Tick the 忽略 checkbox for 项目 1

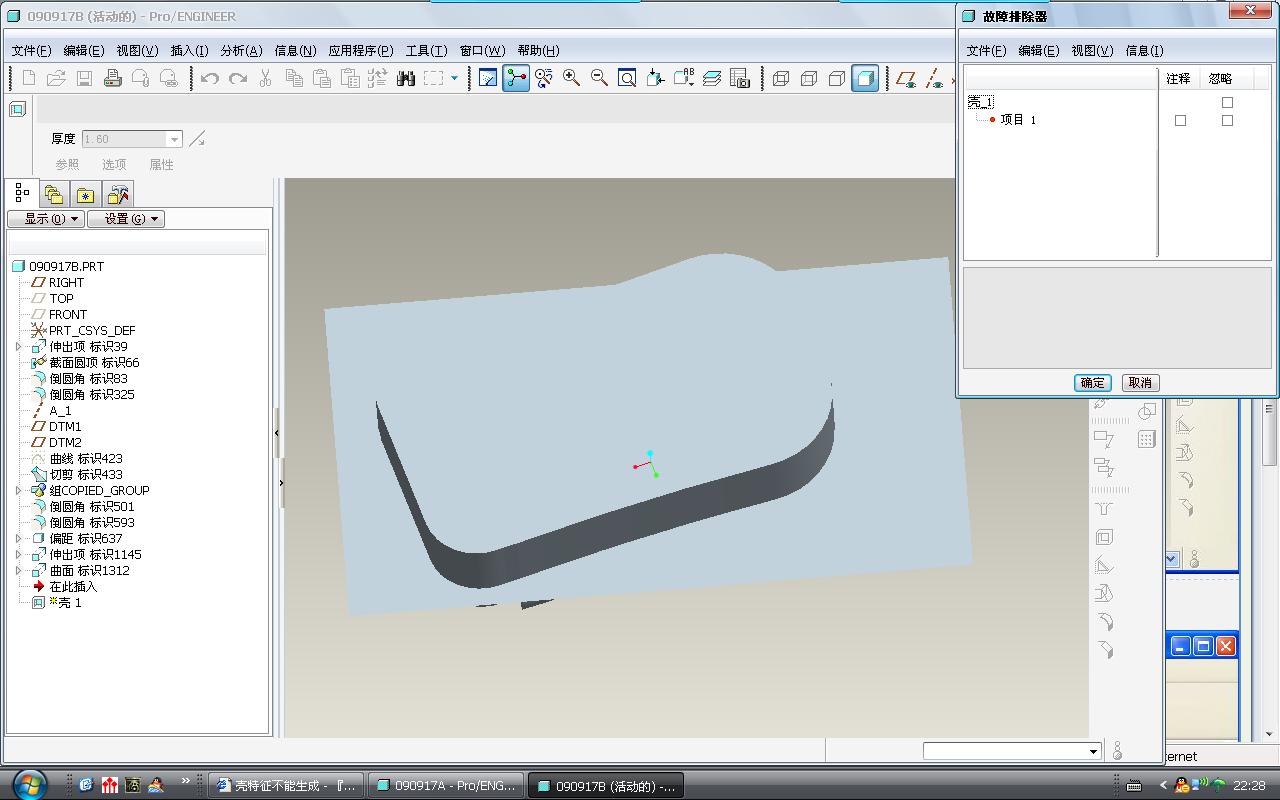point(1227,120)
